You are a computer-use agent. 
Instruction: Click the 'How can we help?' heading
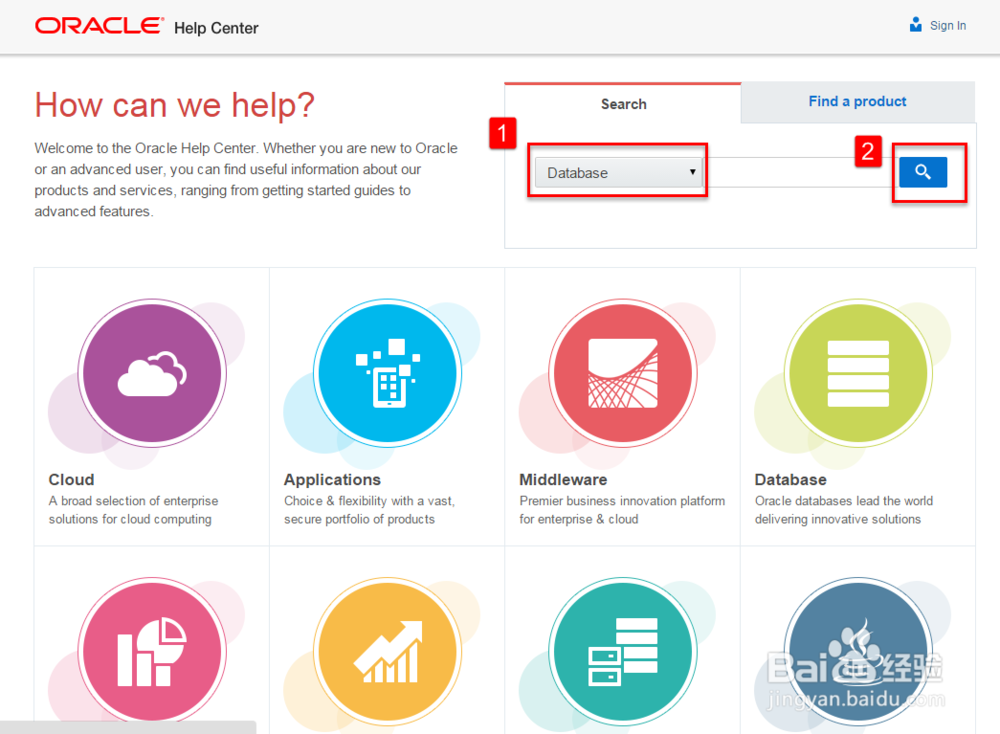coord(174,105)
